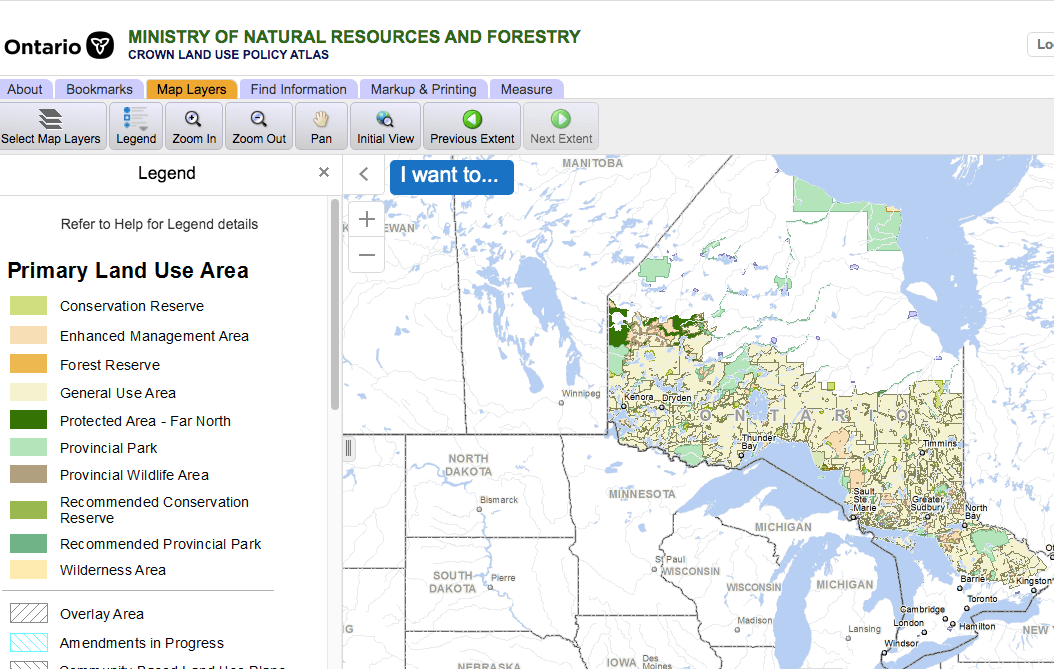This screenshot has width=1054, height=669.
Task: Click Overlay Area hatched swatch
Action: click(29, 613)
